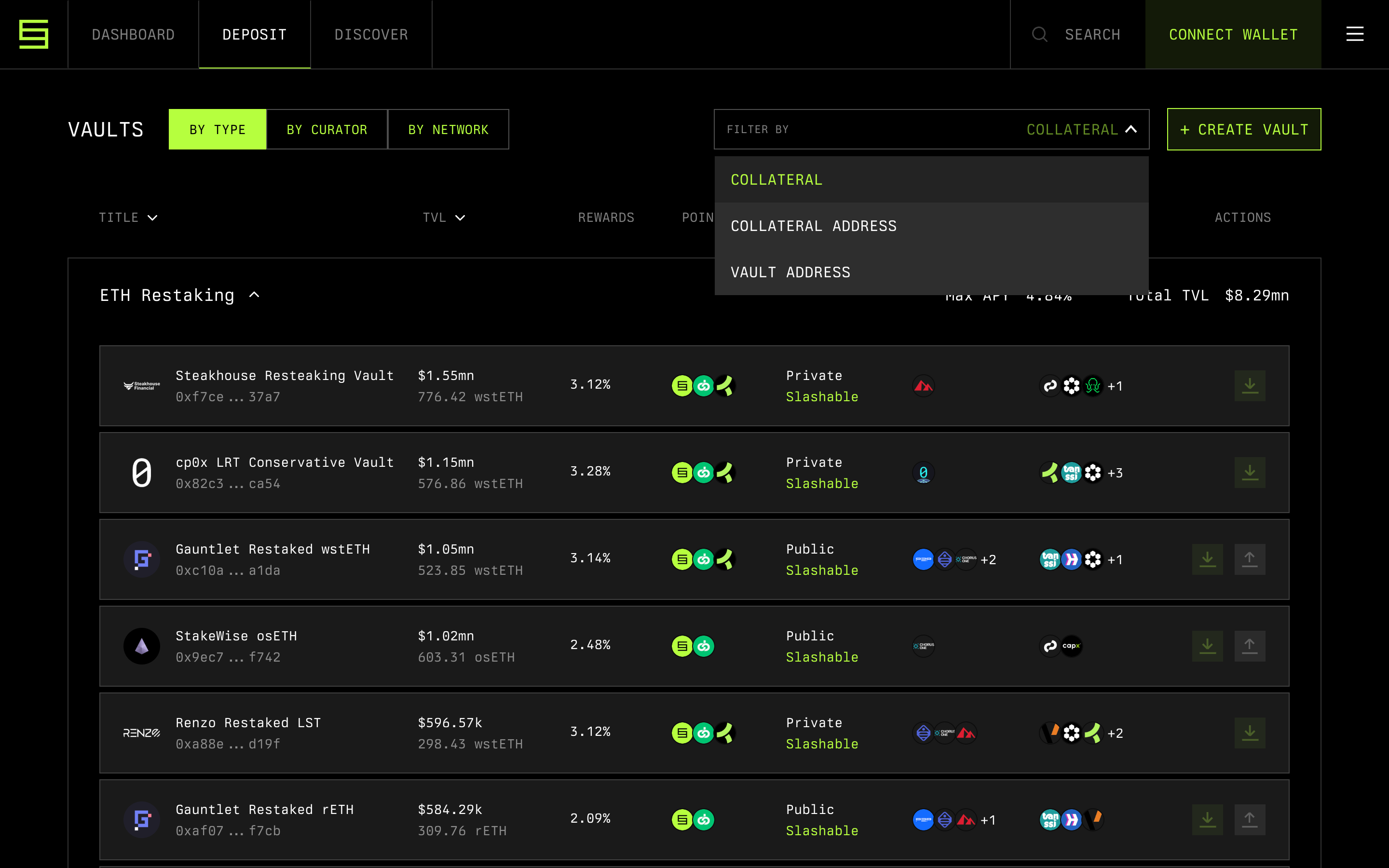1389x868 pixels.
Task: Switch vault grouping to By Type
Action: 218,129
